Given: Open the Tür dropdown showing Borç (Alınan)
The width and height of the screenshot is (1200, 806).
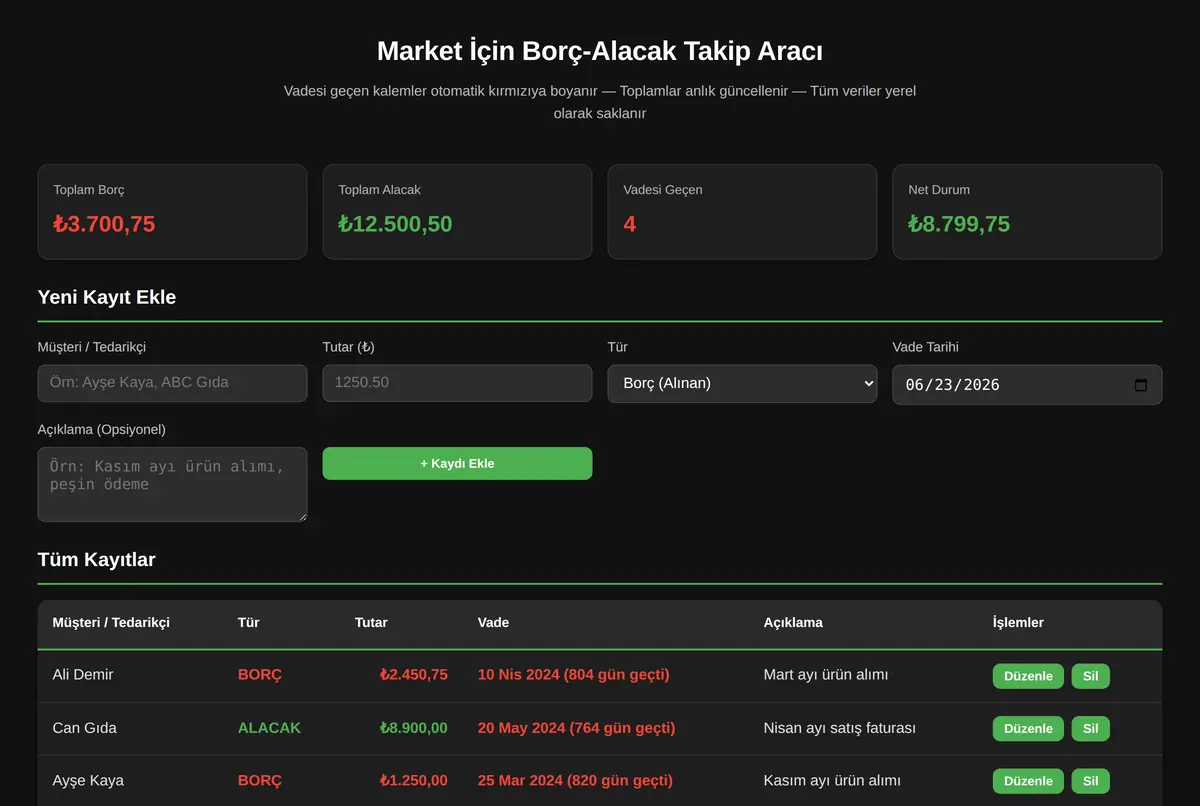Looking at the screenshot, I should 742,384.
